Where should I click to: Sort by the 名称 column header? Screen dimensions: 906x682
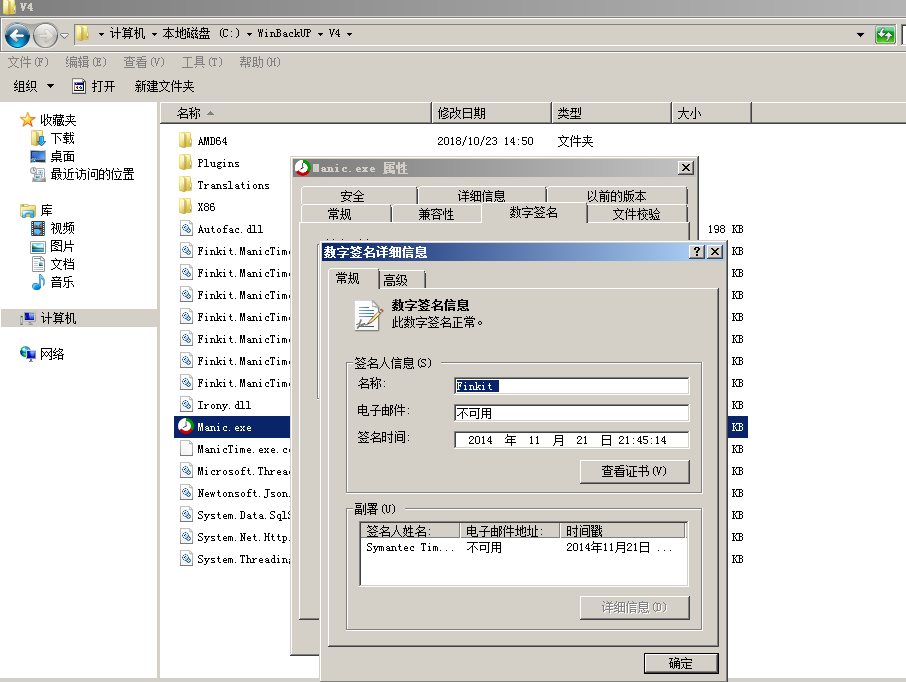(295, 113)
